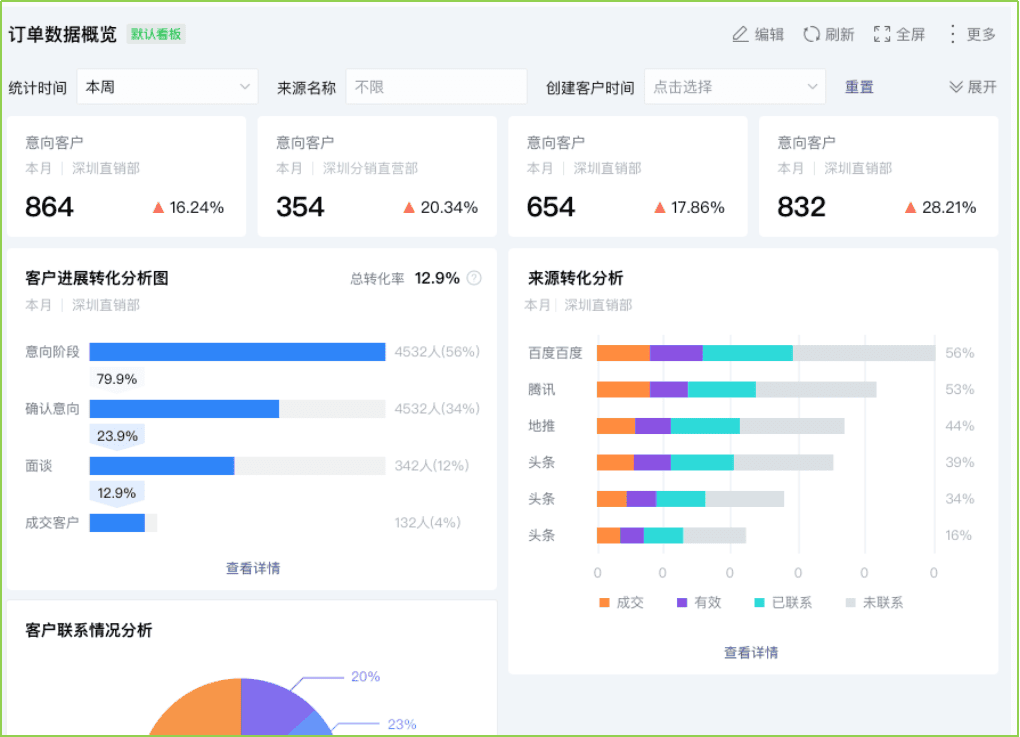Toggle the 已联系 cyan legend item
Viewport: 1020px width, 737px height.
[783, 603]
